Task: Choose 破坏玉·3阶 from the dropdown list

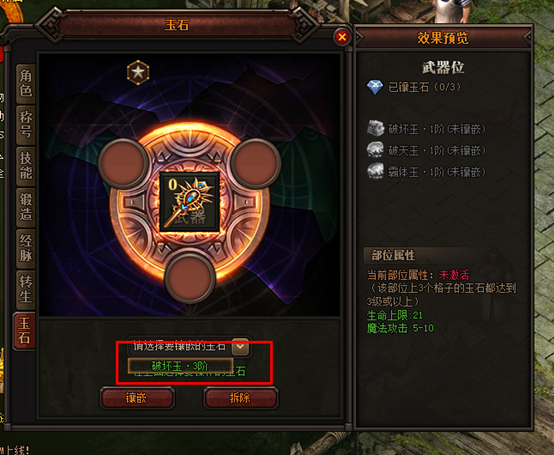Action: (x=180, y=366)
